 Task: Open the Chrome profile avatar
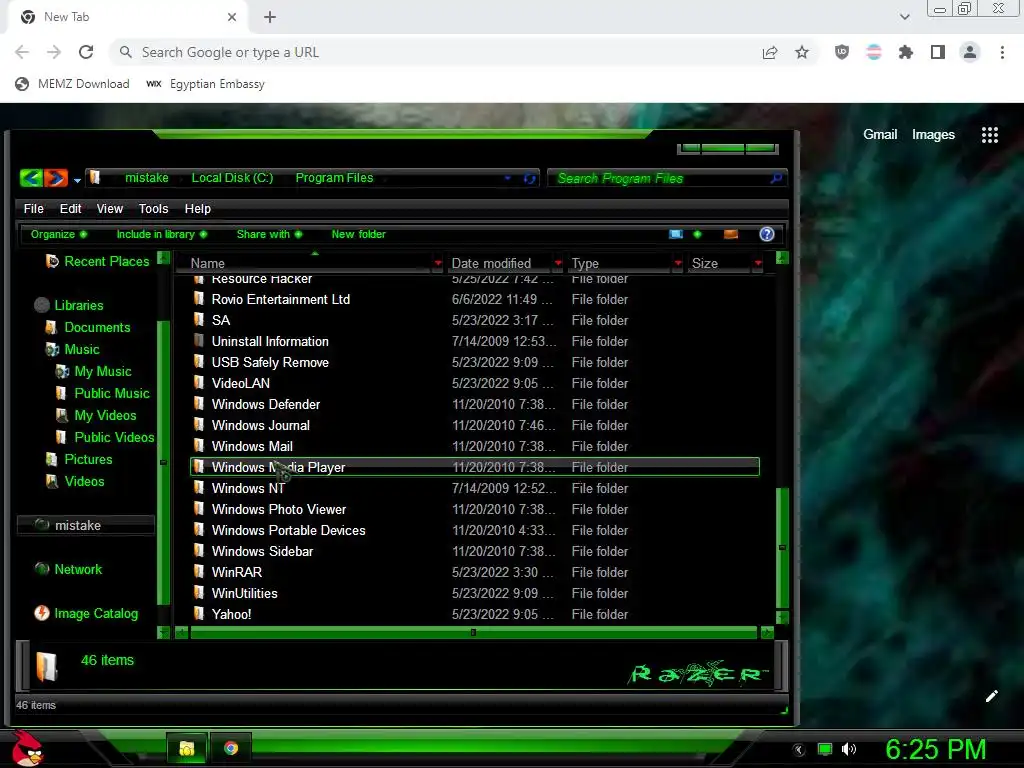(970, 52)
